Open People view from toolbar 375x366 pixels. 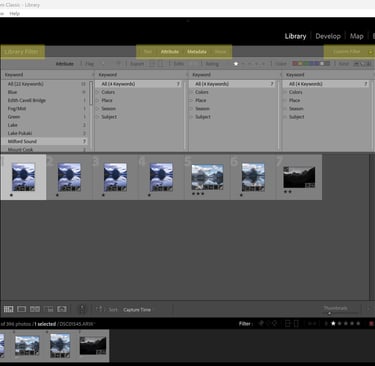click(x=62, y=309)
